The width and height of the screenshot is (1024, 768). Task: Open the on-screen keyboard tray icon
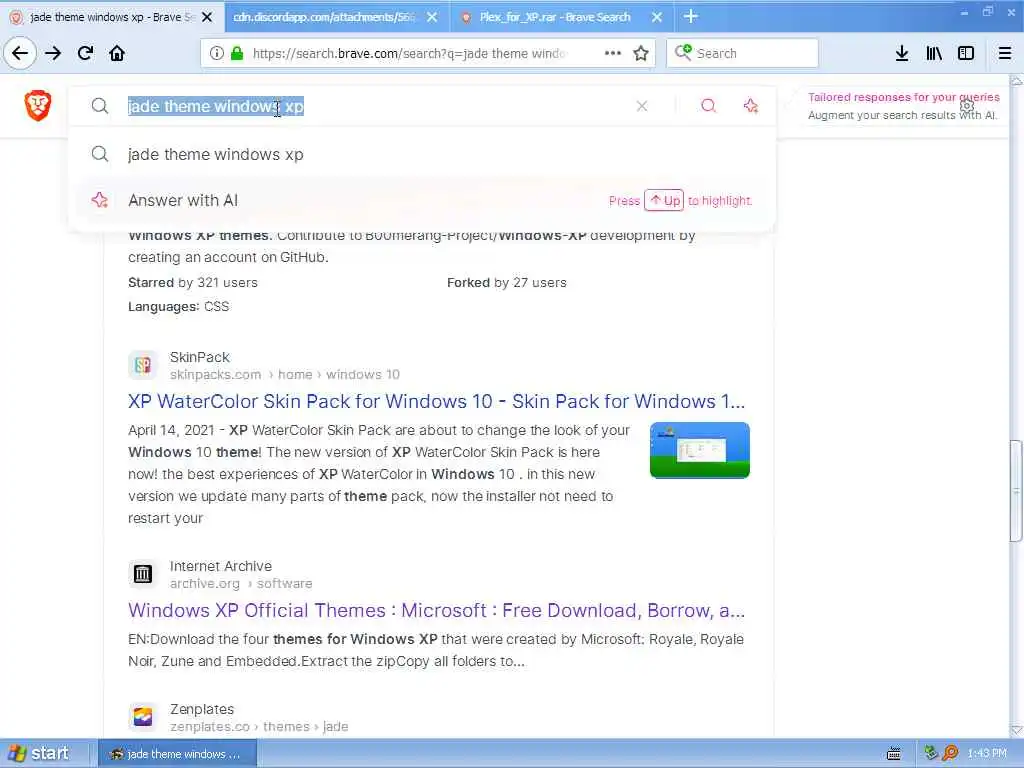[x=893, y=754]
